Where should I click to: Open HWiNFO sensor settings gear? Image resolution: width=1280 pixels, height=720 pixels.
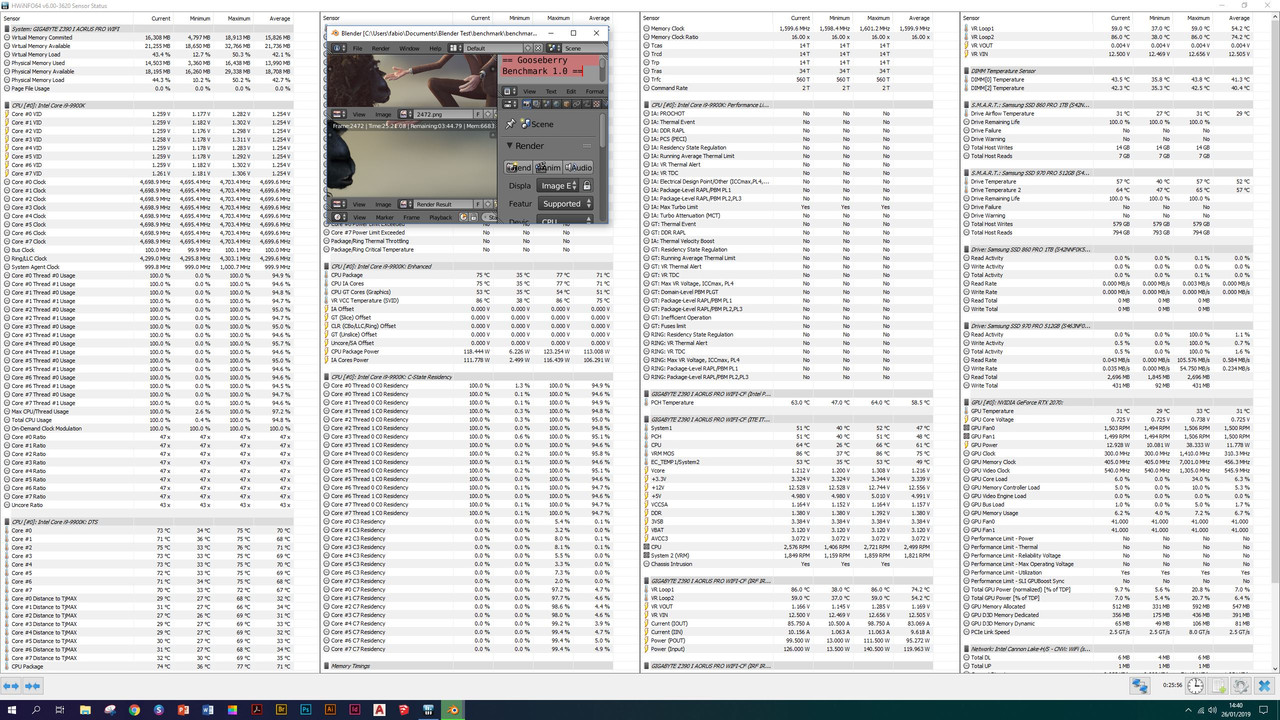coord(1240,686)
